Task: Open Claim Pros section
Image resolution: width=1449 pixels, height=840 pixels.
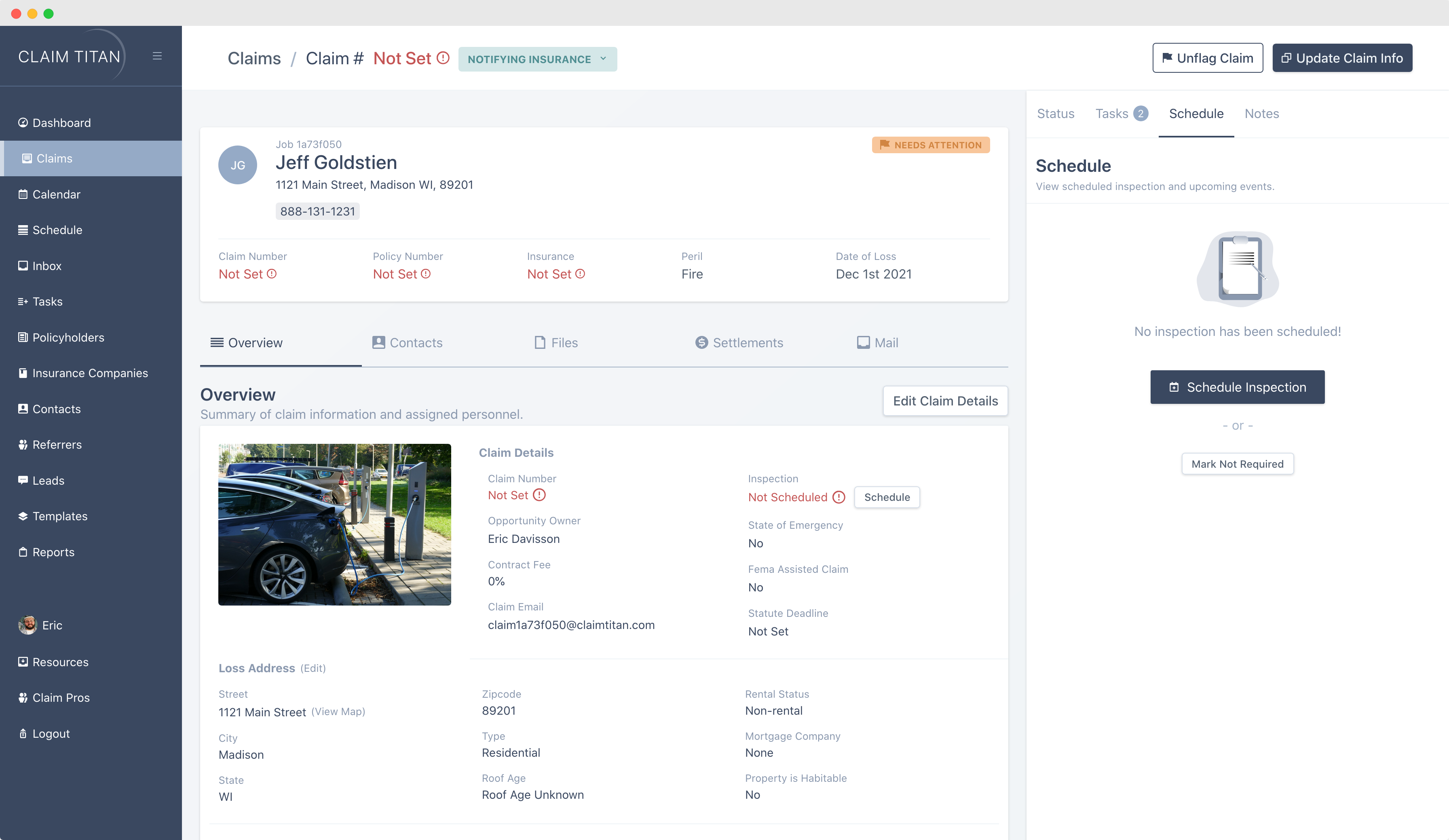Action: [x=60, y=697]
